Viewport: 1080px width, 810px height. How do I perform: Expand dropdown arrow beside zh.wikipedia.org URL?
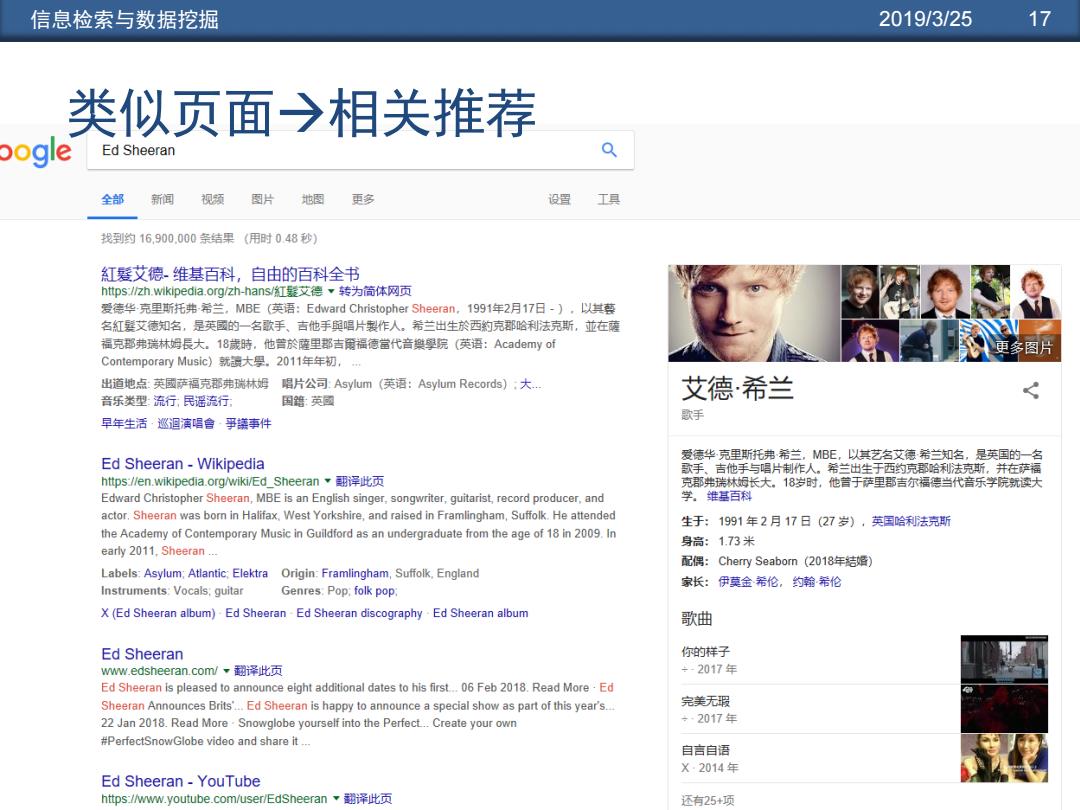331,291
